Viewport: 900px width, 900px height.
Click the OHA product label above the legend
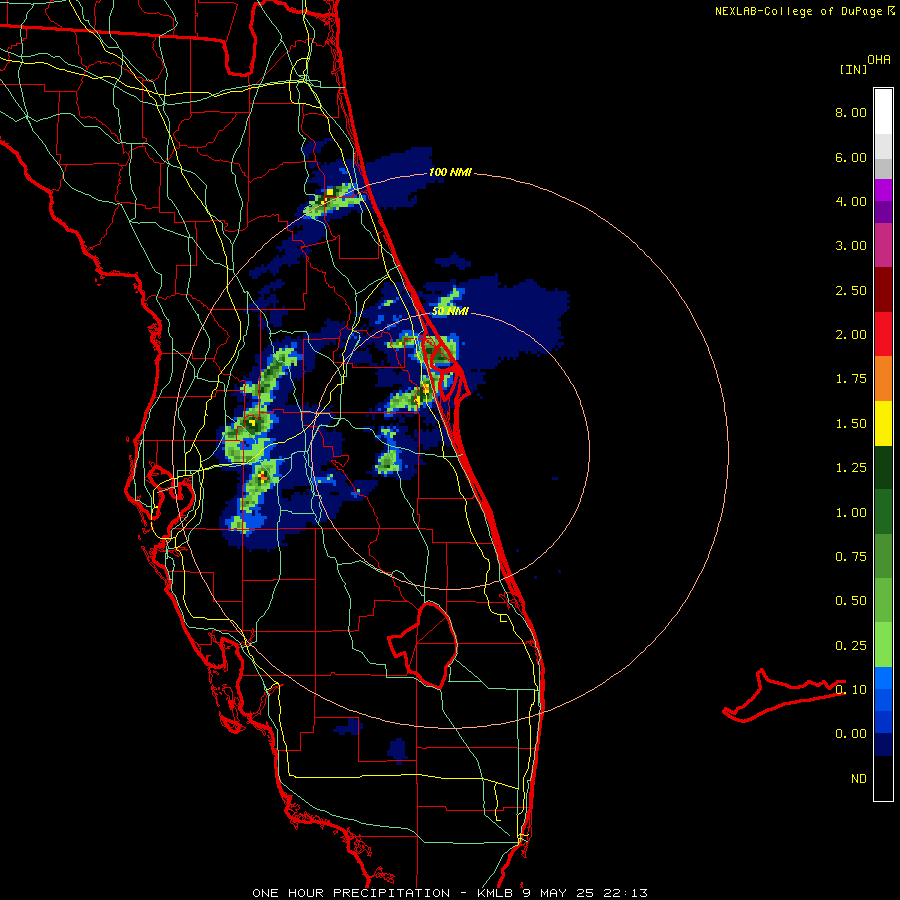pos(879,60)
